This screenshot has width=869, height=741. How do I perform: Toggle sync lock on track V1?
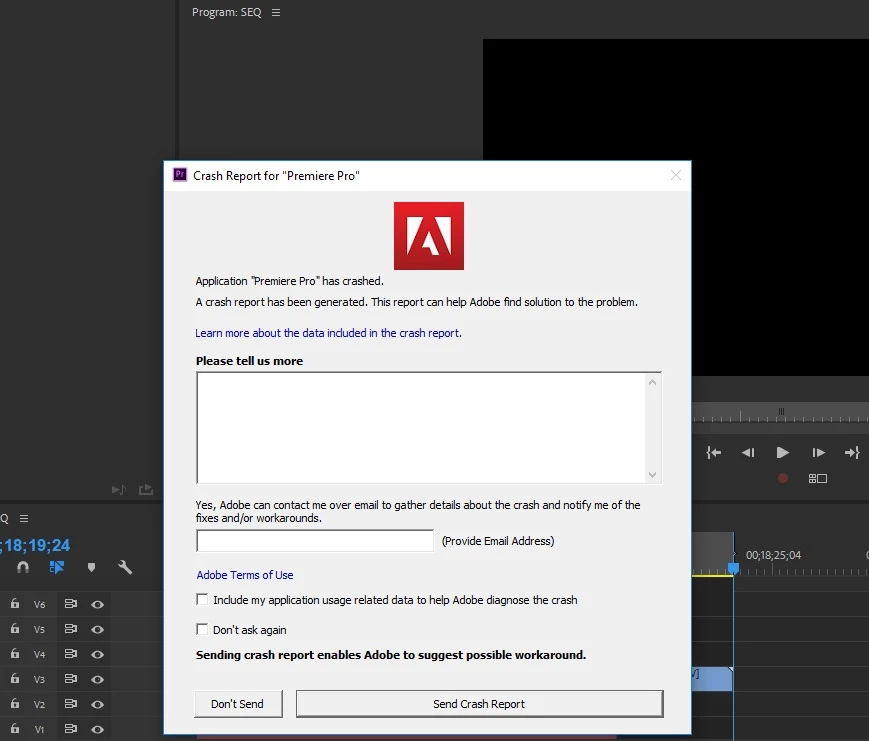[70, 729]
